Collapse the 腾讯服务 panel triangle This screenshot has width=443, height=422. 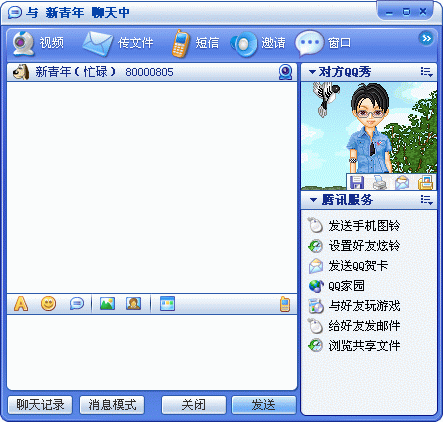coord(313,200)
